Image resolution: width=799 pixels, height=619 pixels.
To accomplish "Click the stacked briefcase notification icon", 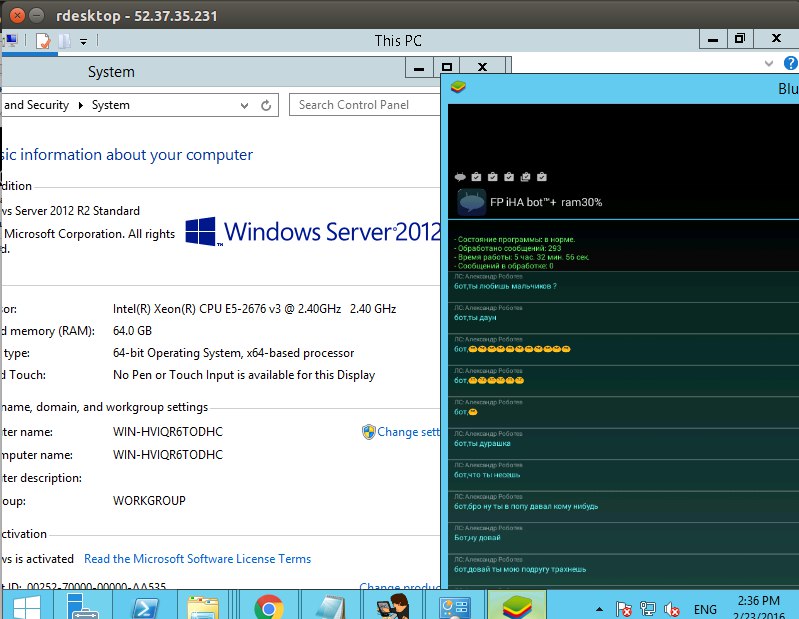I will tap(525, 177).
